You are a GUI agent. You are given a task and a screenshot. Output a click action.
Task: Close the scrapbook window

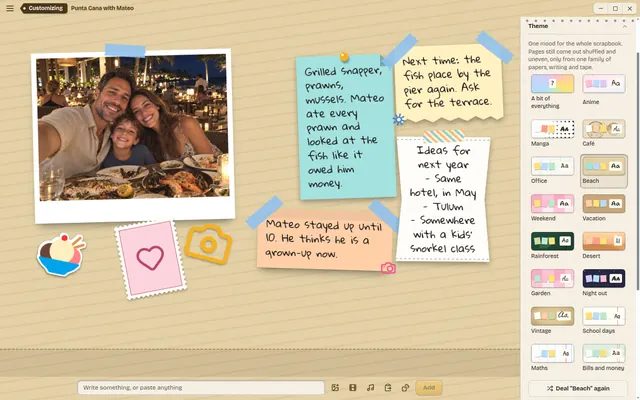click(x=630, y=9)
